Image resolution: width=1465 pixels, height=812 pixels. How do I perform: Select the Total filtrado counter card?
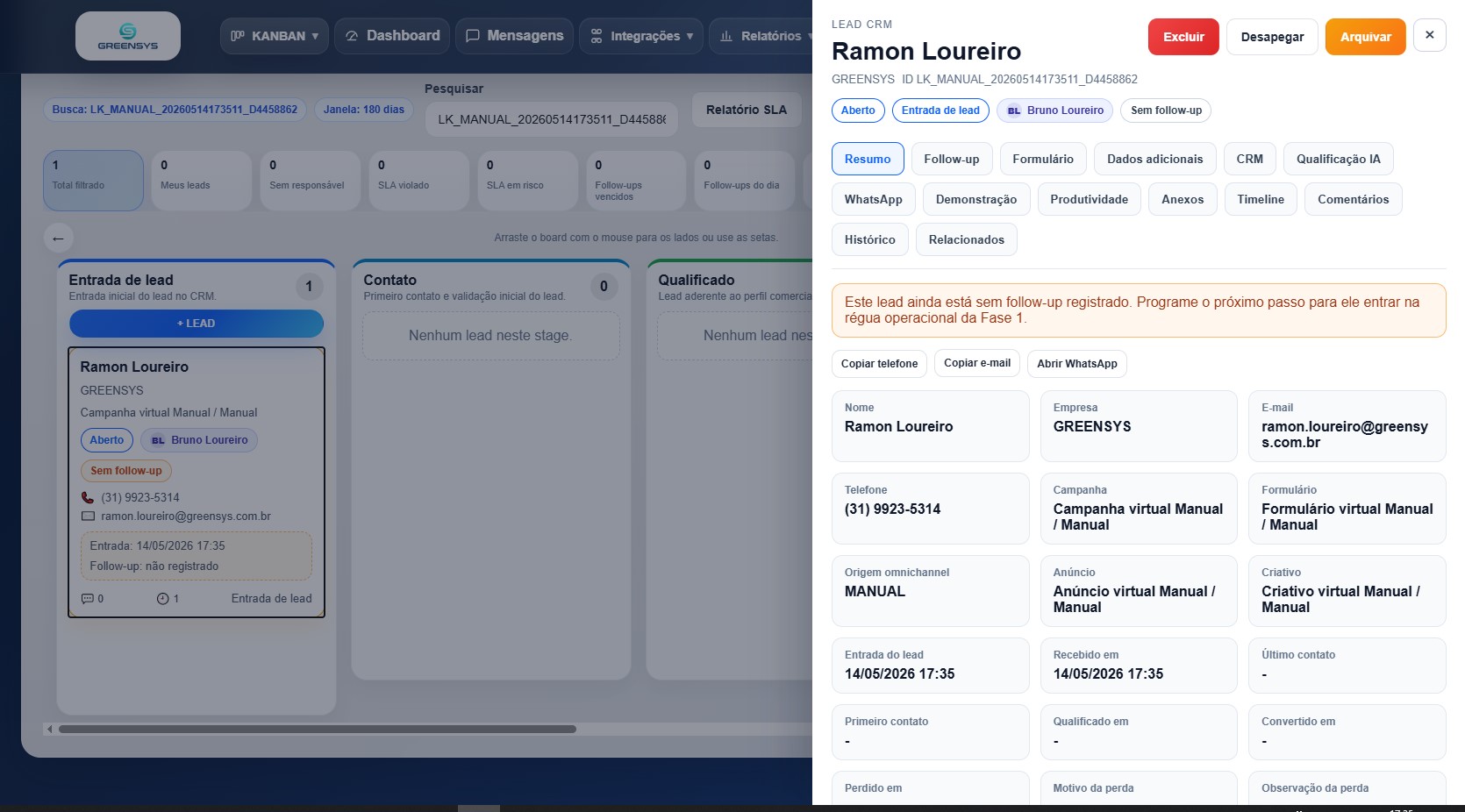(93, 181)
